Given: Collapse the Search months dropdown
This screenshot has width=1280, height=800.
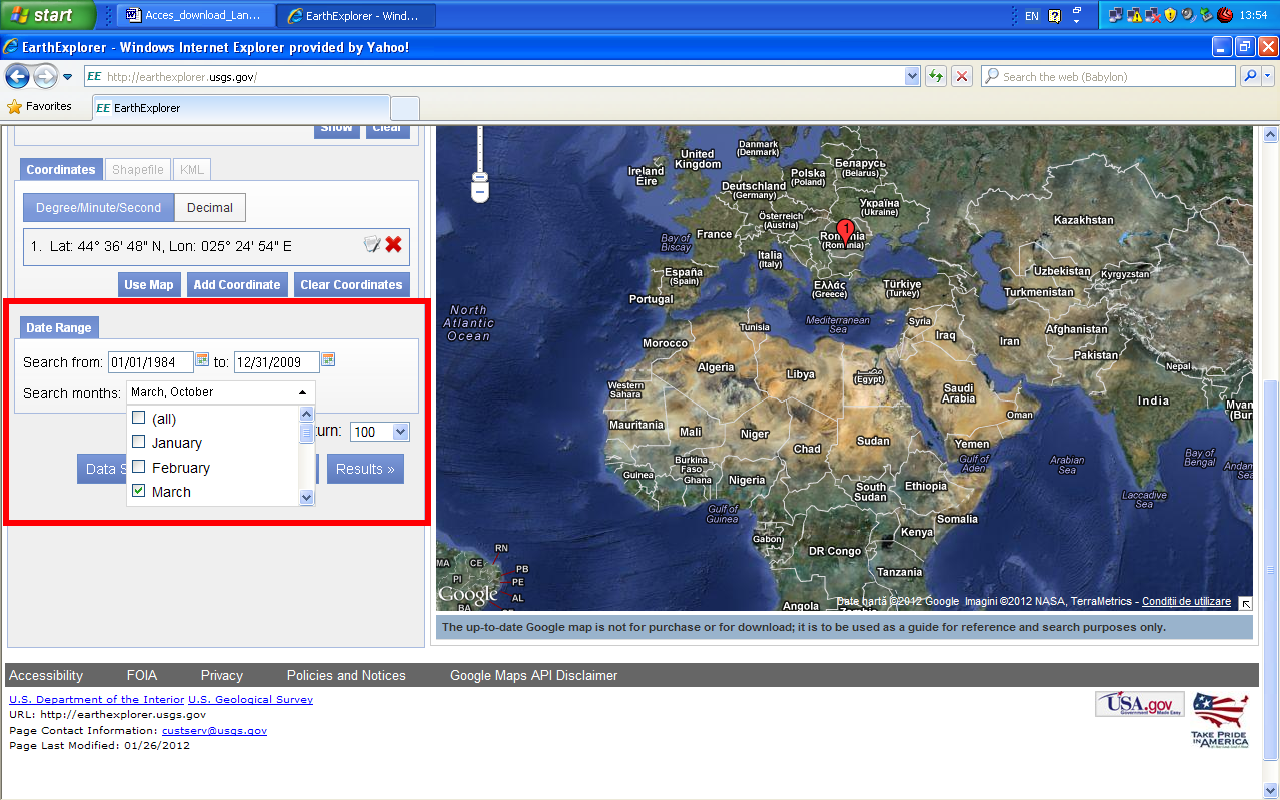Looking at the screenshot, I should point(302,393).
